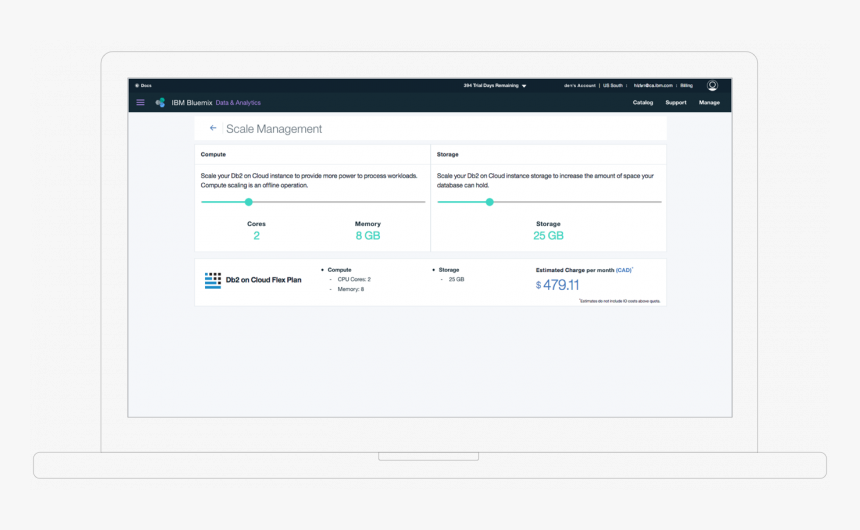
Task: Click the Memory: 8 summary line
Action: [350, 289]
